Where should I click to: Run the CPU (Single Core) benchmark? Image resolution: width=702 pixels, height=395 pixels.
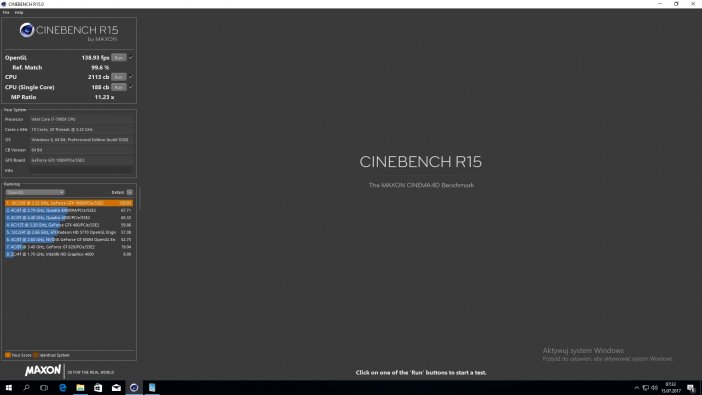tap(118, 87)
